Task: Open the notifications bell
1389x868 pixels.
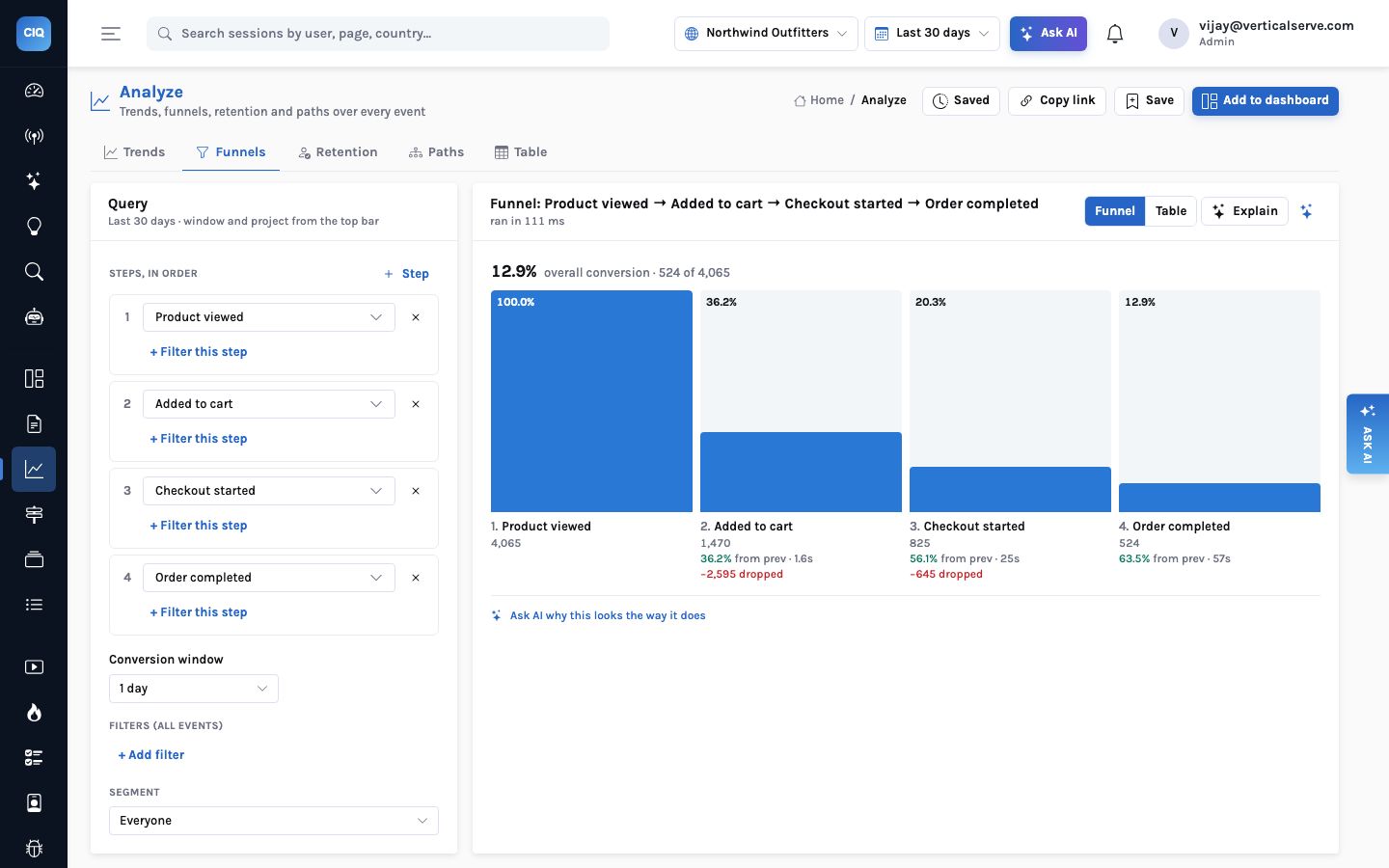Action: [x=1115, y=34]
